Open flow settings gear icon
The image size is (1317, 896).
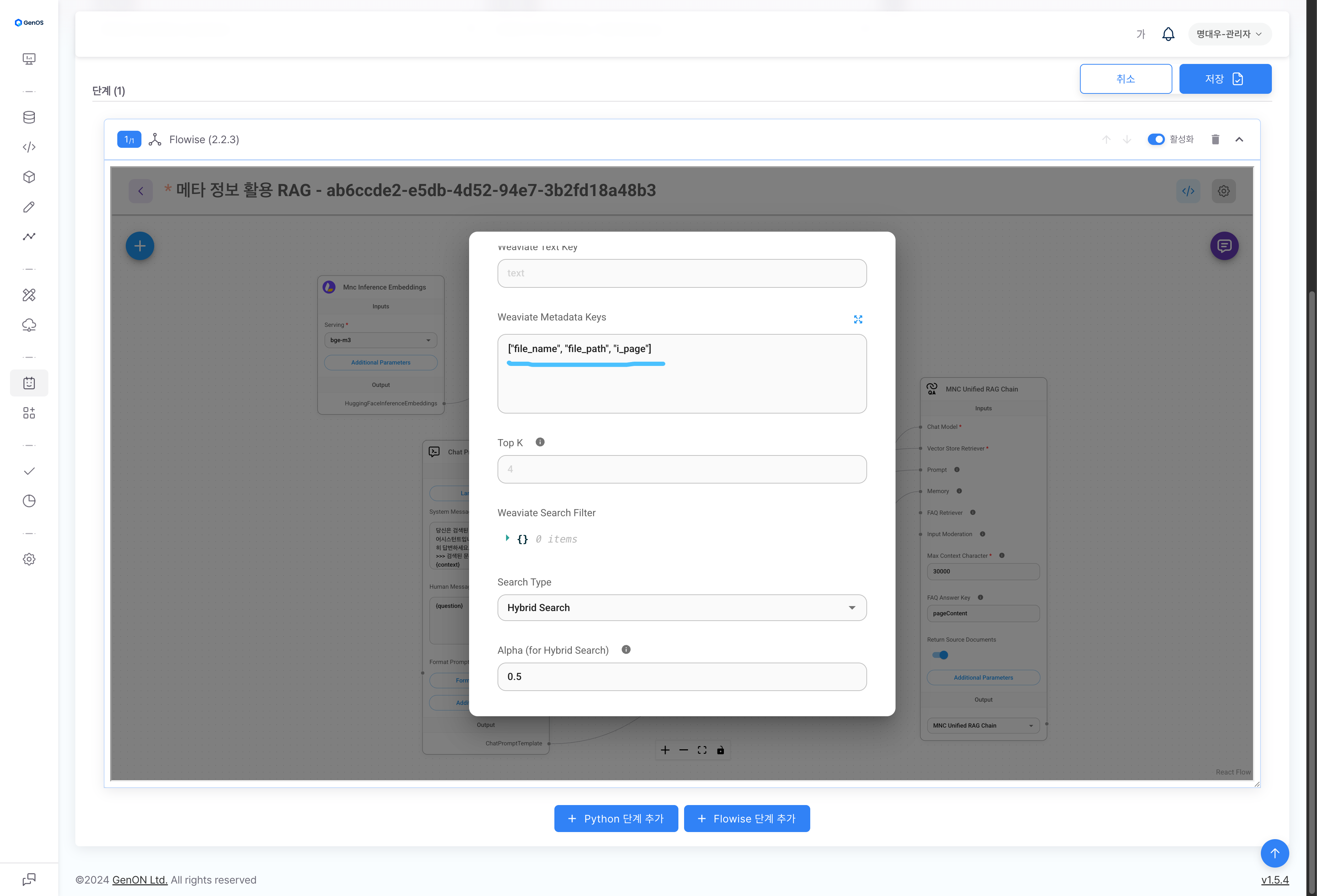click(1224, 191)
